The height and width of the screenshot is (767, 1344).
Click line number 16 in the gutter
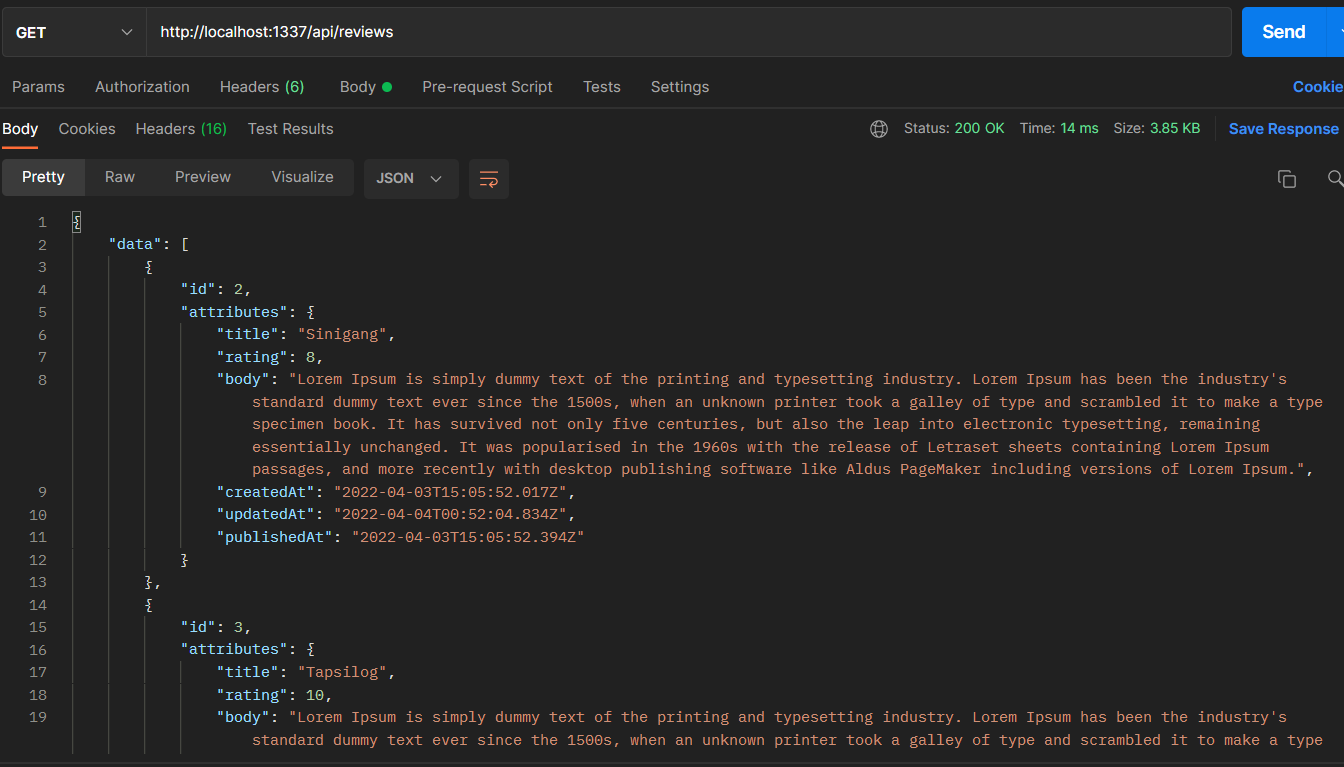pyautogui.click(x=38, y=650)
